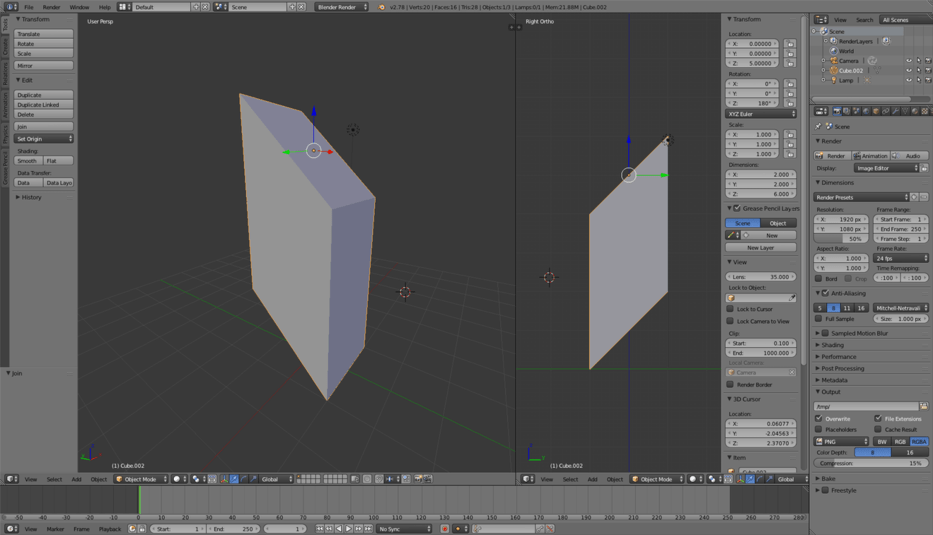The height and width of the screenshot is (535, 933).
Task: Click the PNG Compression slider
Action: tap(871, 463)
